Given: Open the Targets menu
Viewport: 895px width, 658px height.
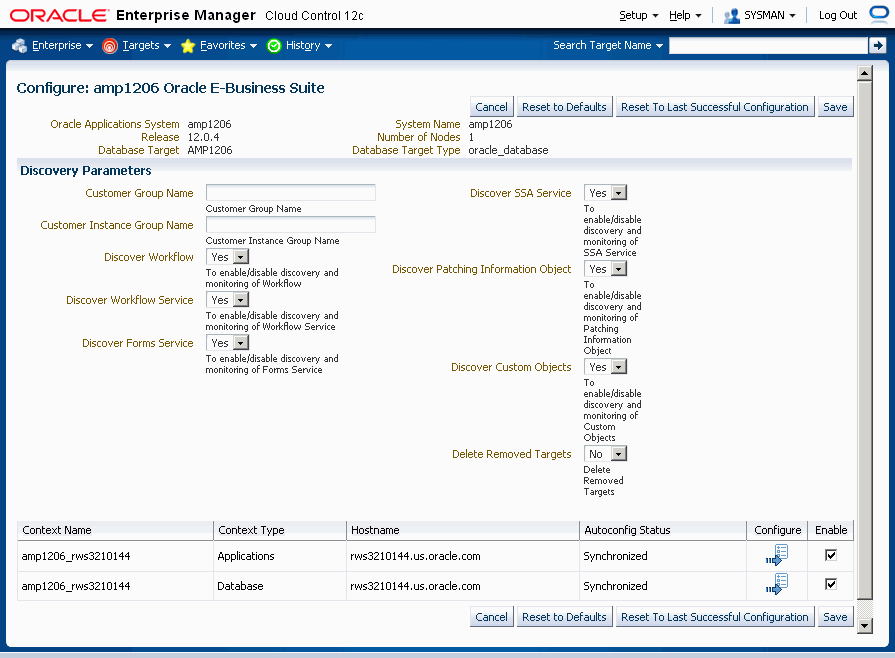Looking at the screenshot, I should (146, 45).
